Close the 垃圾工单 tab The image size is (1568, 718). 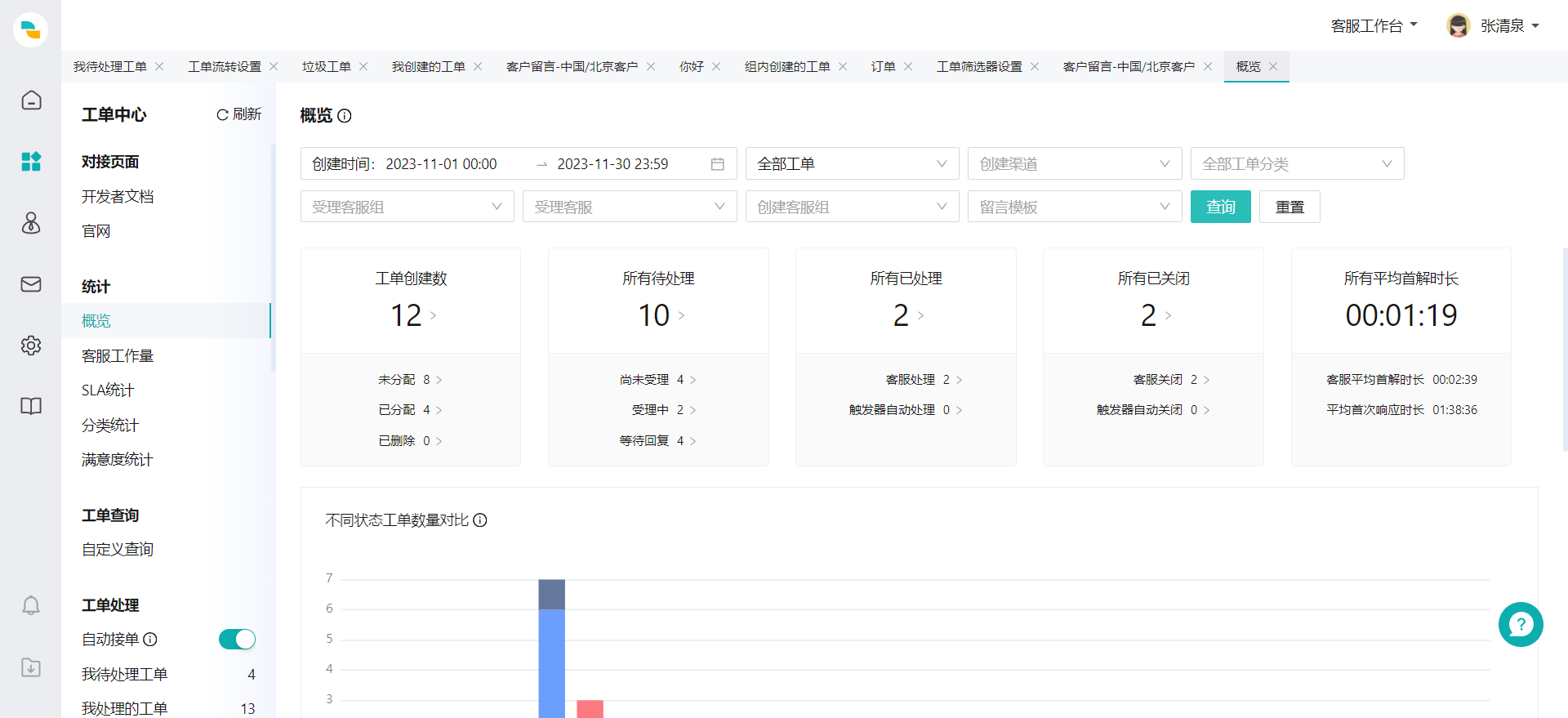pos(363,67)
